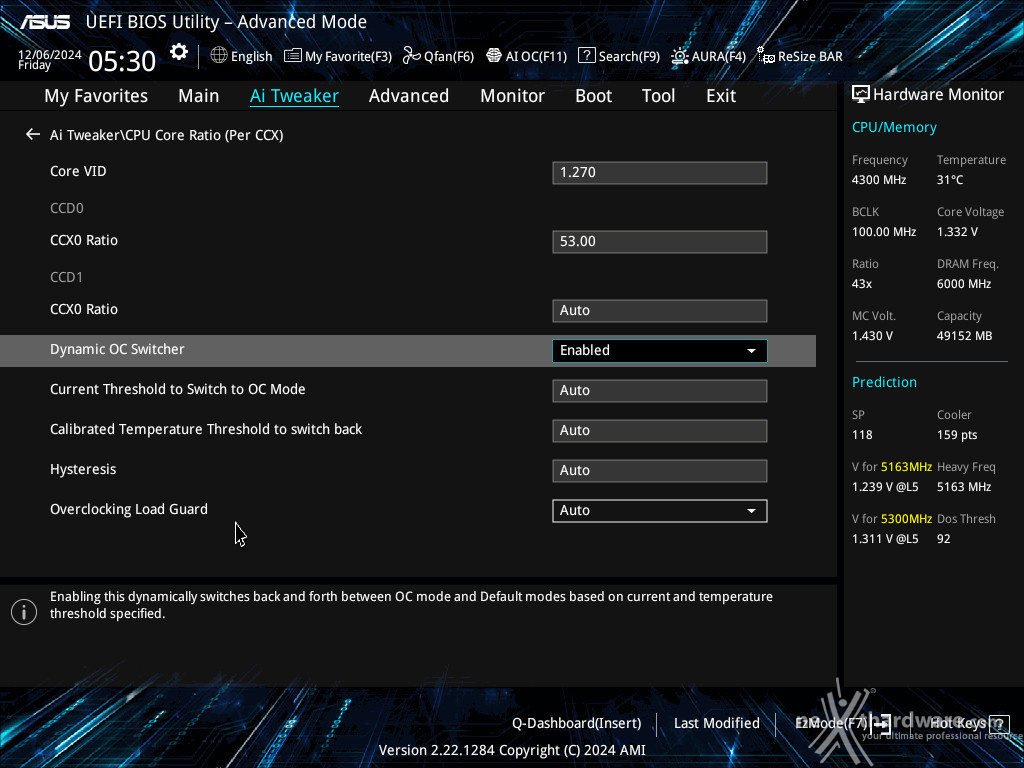
Task: Click the 1.239 V @L5 prediction value
Action: pos(885,487)
